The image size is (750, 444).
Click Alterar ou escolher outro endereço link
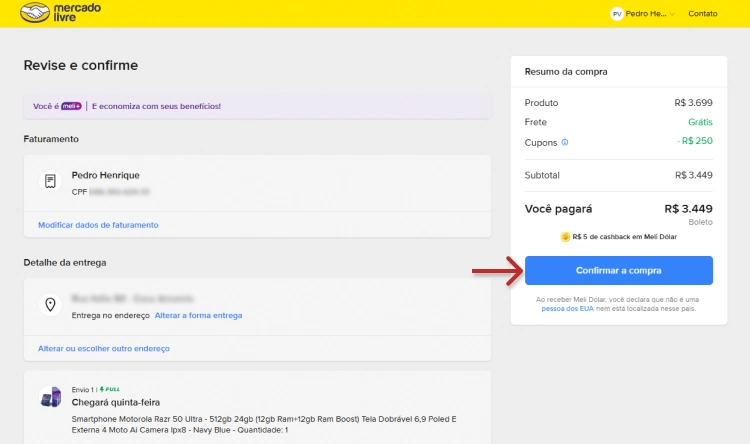point(104,348)
